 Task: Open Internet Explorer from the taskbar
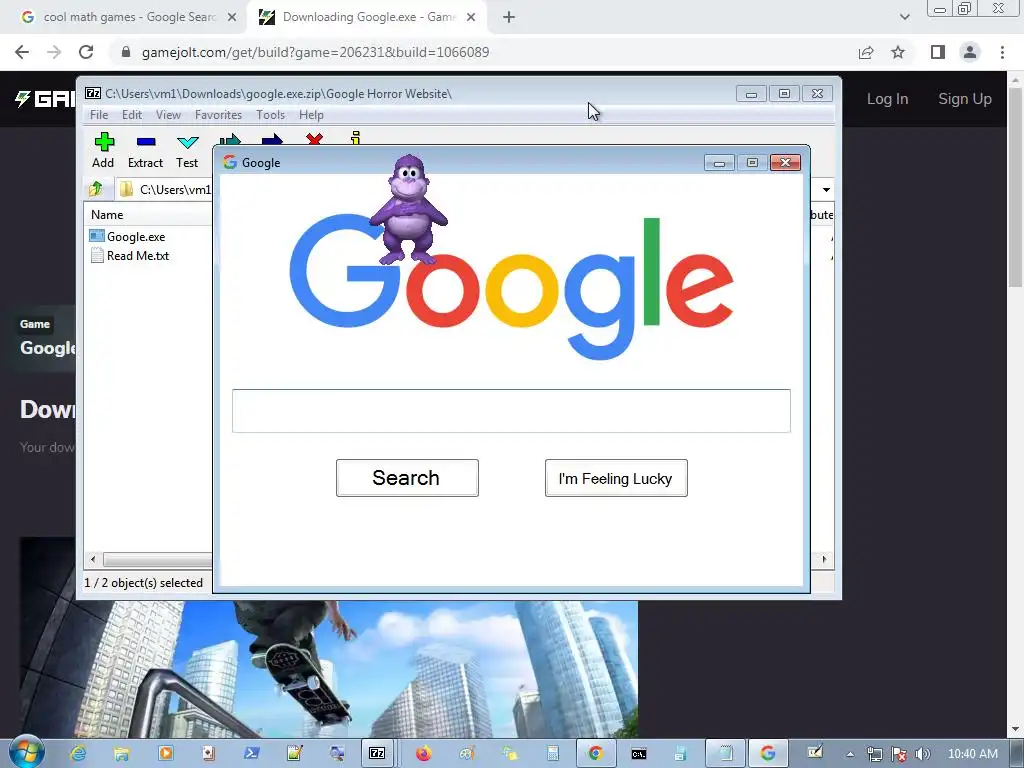[x=78, y=754]
